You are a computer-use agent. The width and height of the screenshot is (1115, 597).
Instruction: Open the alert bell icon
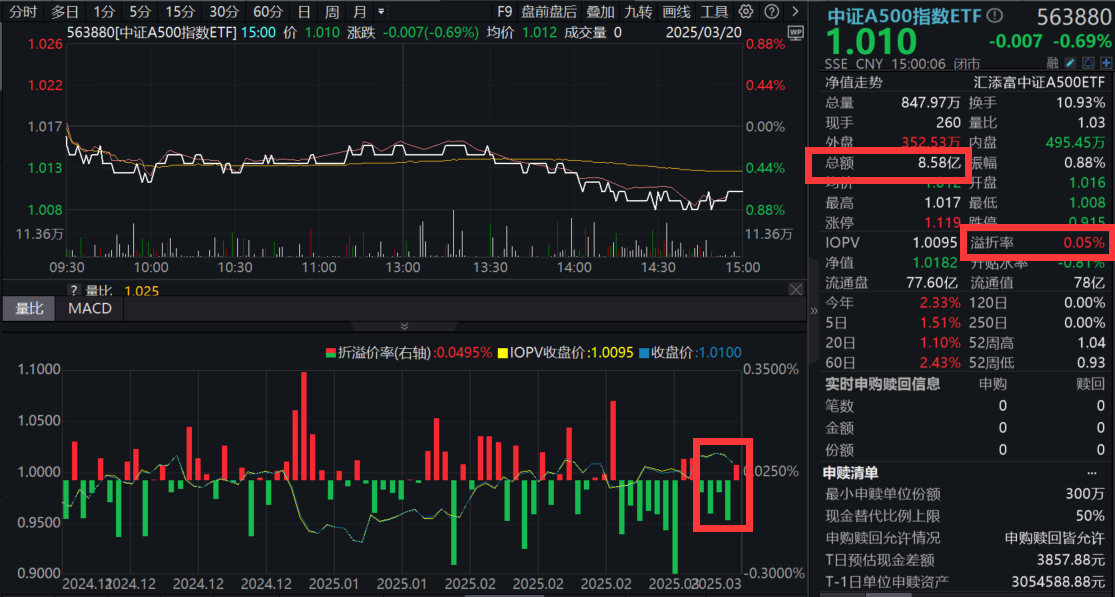tap(1087, 62)
